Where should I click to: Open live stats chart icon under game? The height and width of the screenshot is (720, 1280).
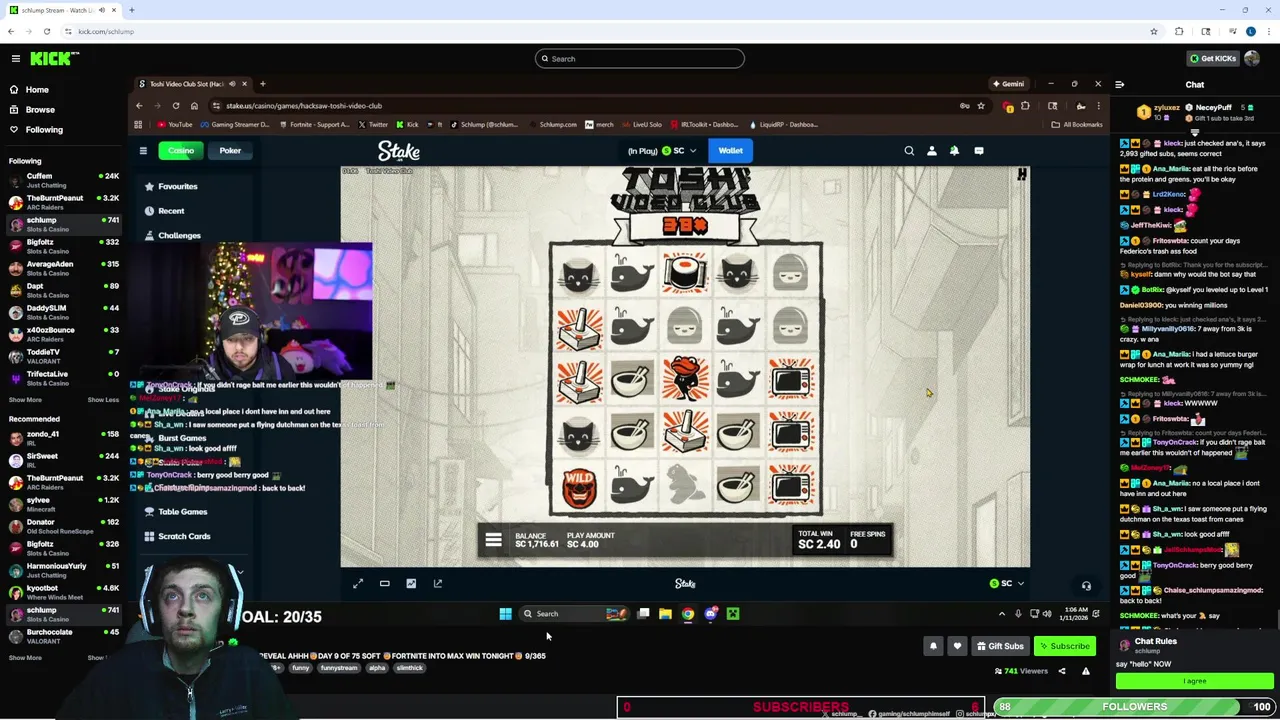pos(411,584)
